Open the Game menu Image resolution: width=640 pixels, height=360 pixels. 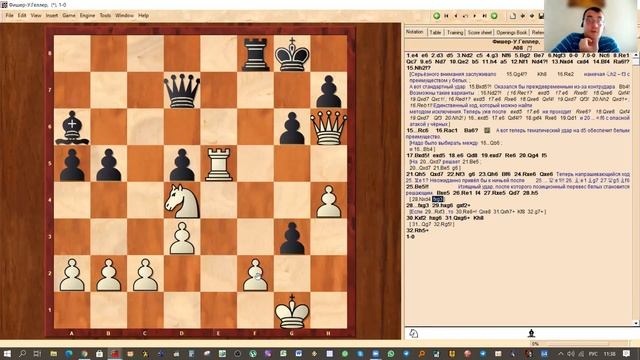[x=69, y=16]
